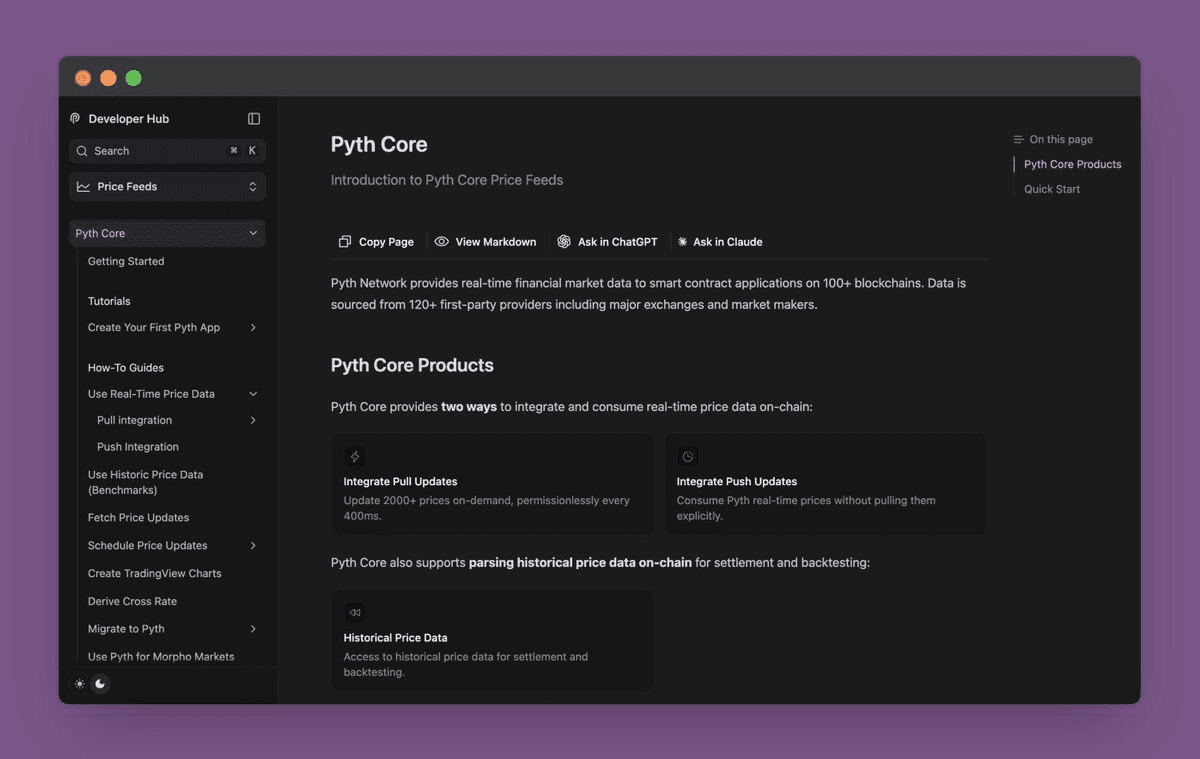This screenshot has width=1200, height=759.
Task: Select the Ask in ChatGPT icon
Action: tap(565, 241)
